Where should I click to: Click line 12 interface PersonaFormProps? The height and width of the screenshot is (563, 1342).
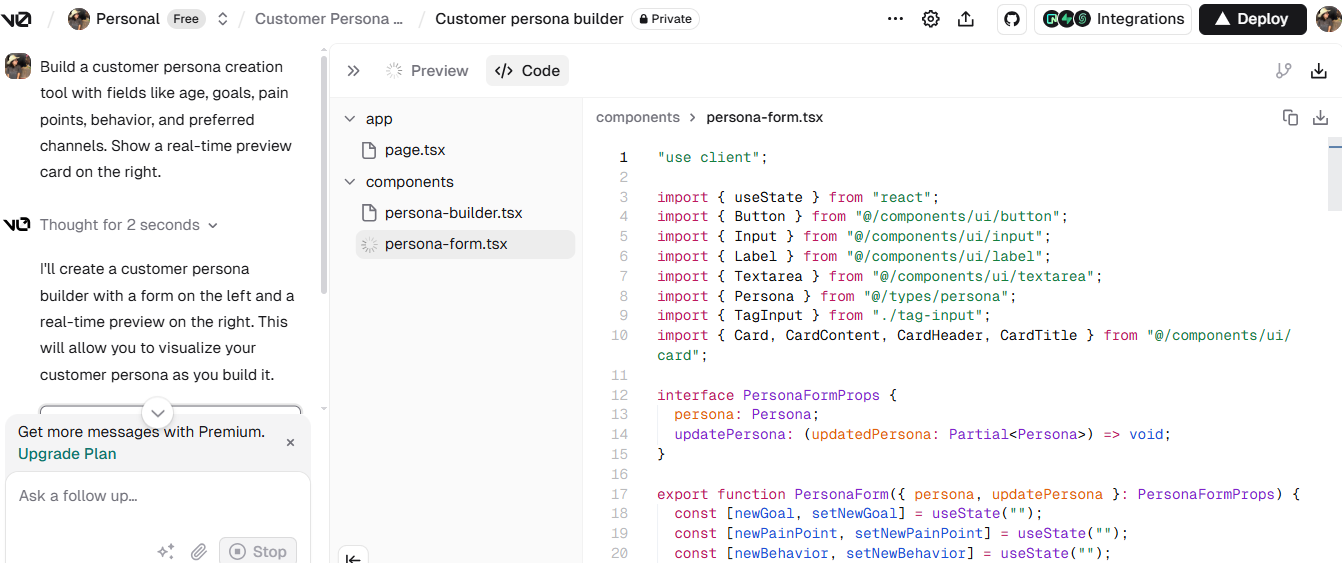[x=777, y=395]
